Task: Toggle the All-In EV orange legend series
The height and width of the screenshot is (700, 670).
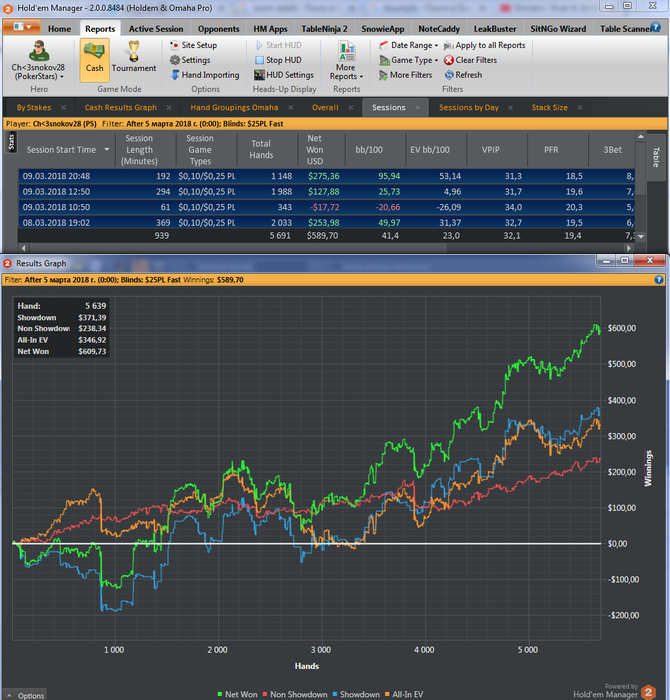Action: click(404, 694)
